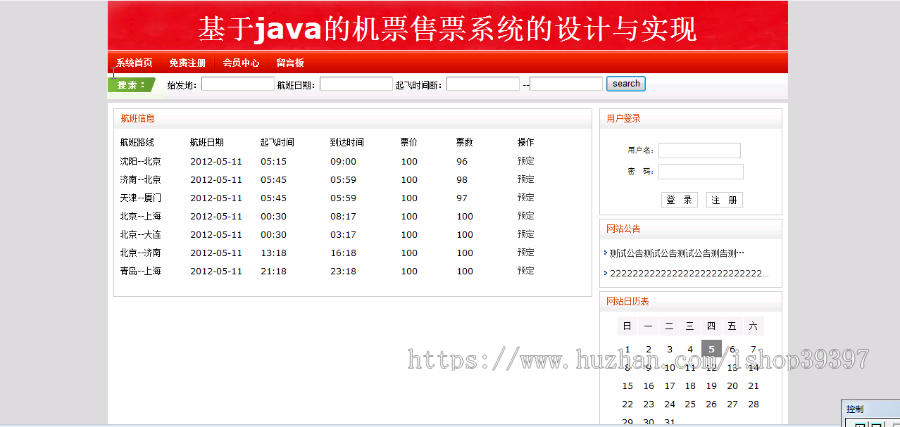
Task: Select day 17 in the calendar
Action: coord(669,386)
